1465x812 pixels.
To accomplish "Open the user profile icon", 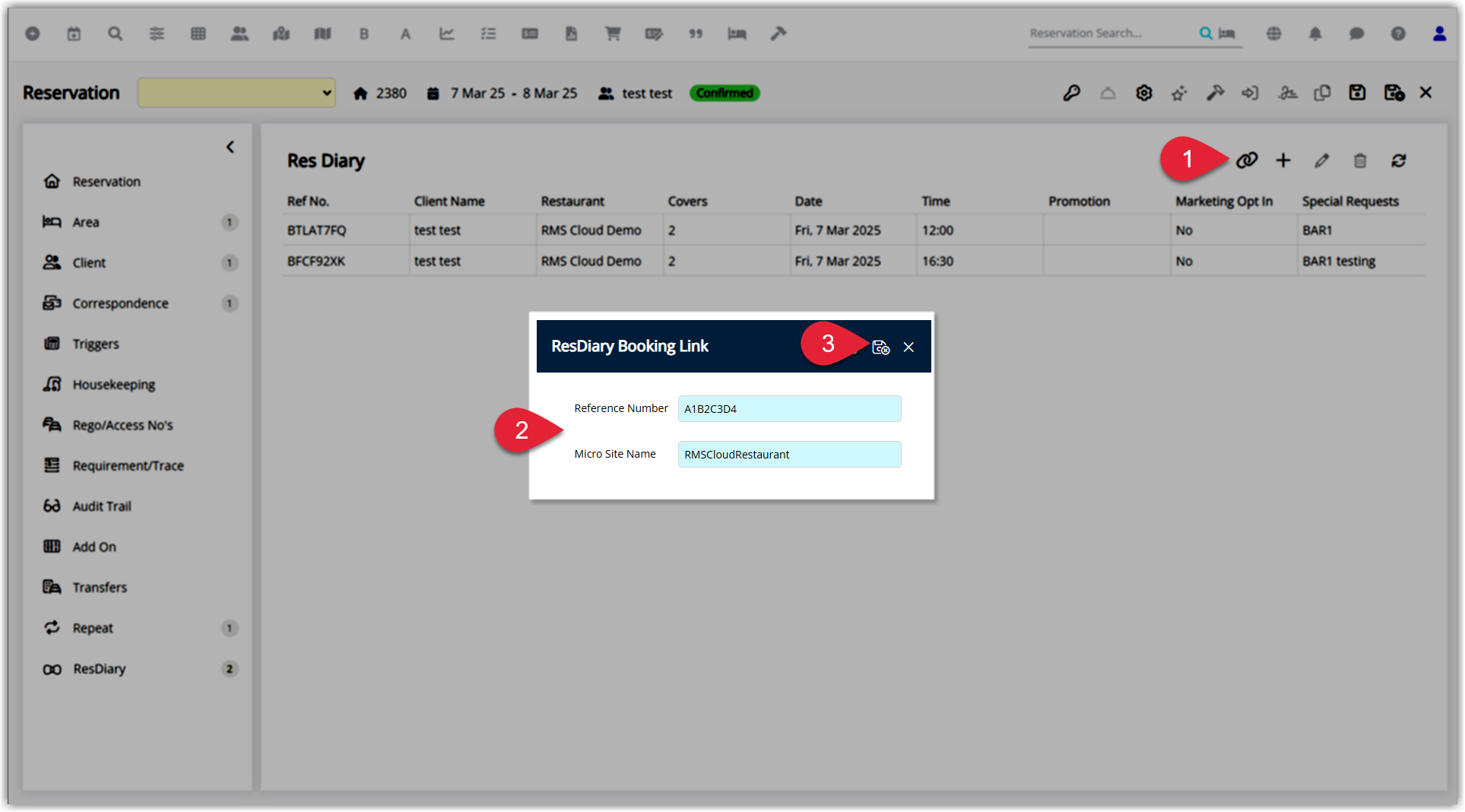I will (x=1439, y=33).
